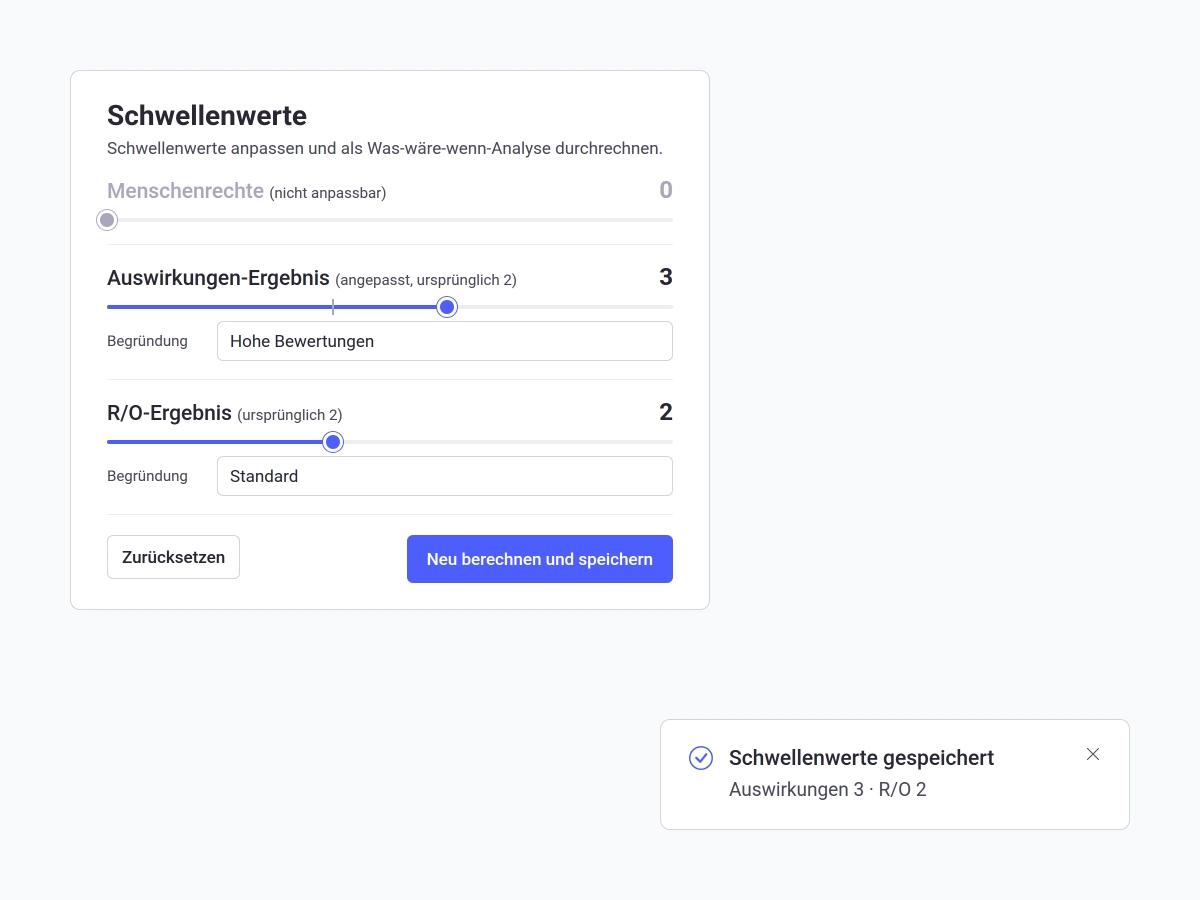Click the Auswirkungen-Ergebnis value 3
The width and height of the screenshot is (1200, 900).
click(666, 277)
